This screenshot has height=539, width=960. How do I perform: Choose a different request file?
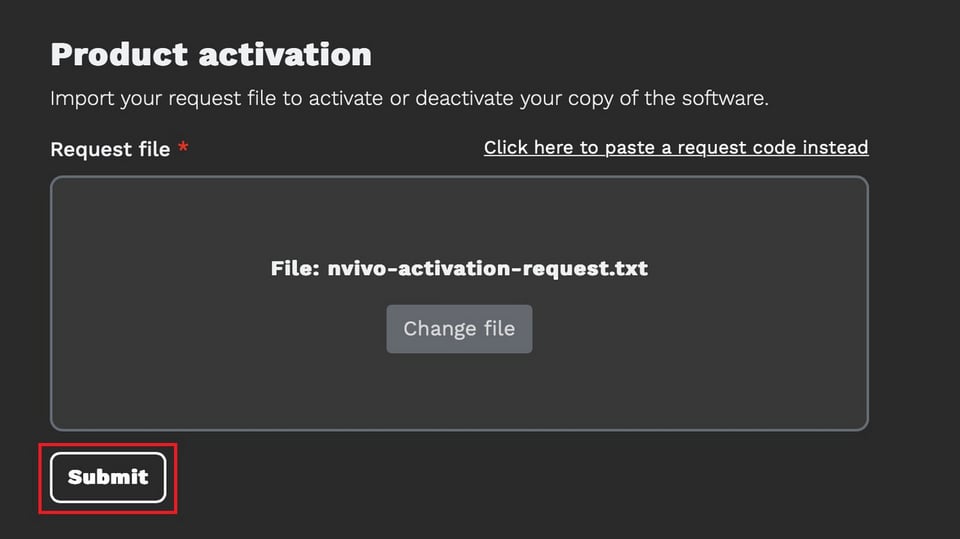coord(459,329)
